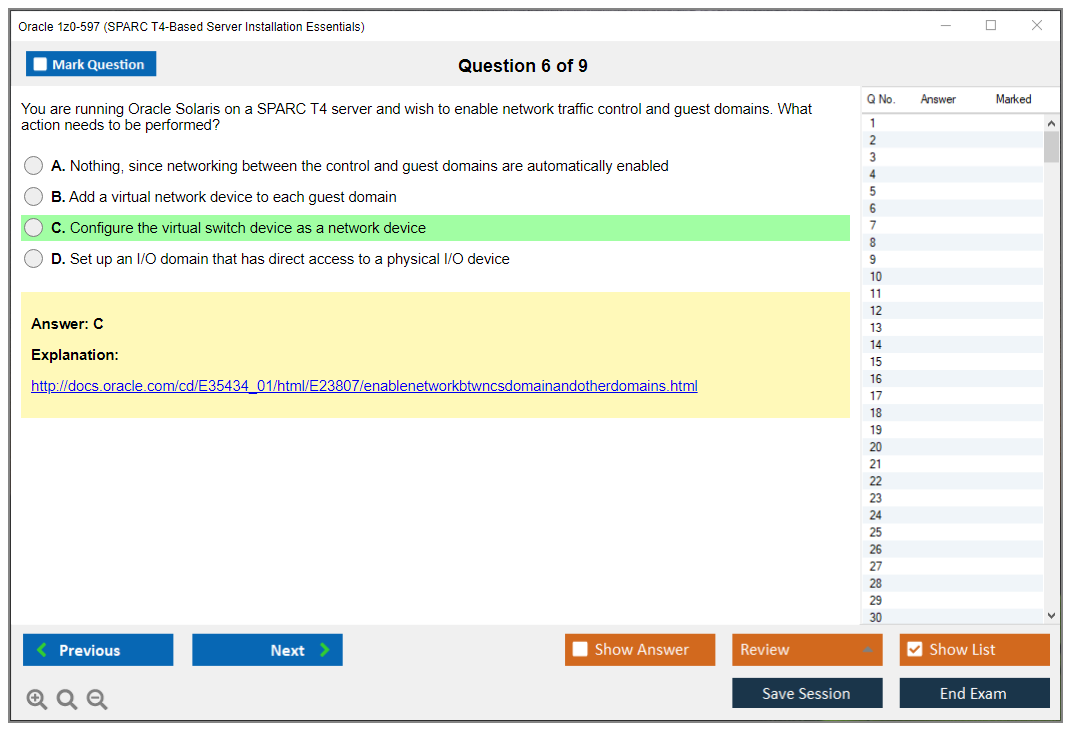Open the Review dropdown
1075x735 pixels.
click(x=807, y=649)
